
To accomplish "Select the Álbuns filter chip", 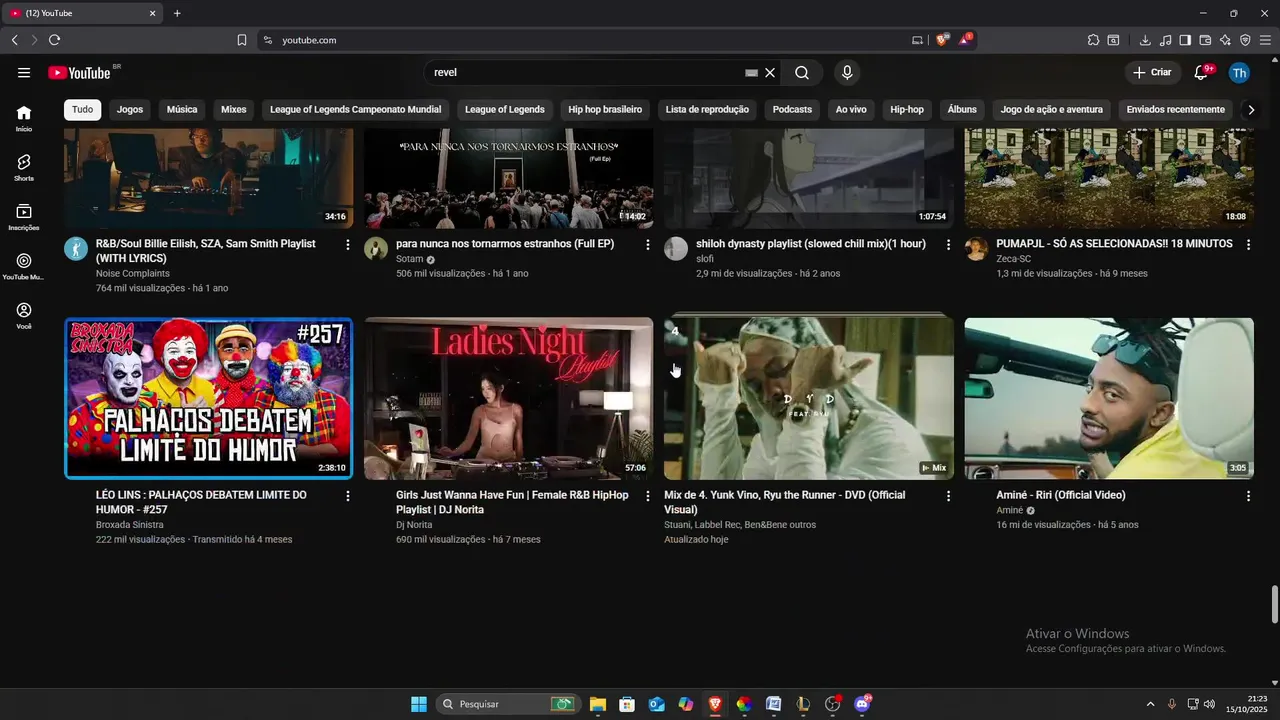I will pyautogui.click(x=962, y=110).
